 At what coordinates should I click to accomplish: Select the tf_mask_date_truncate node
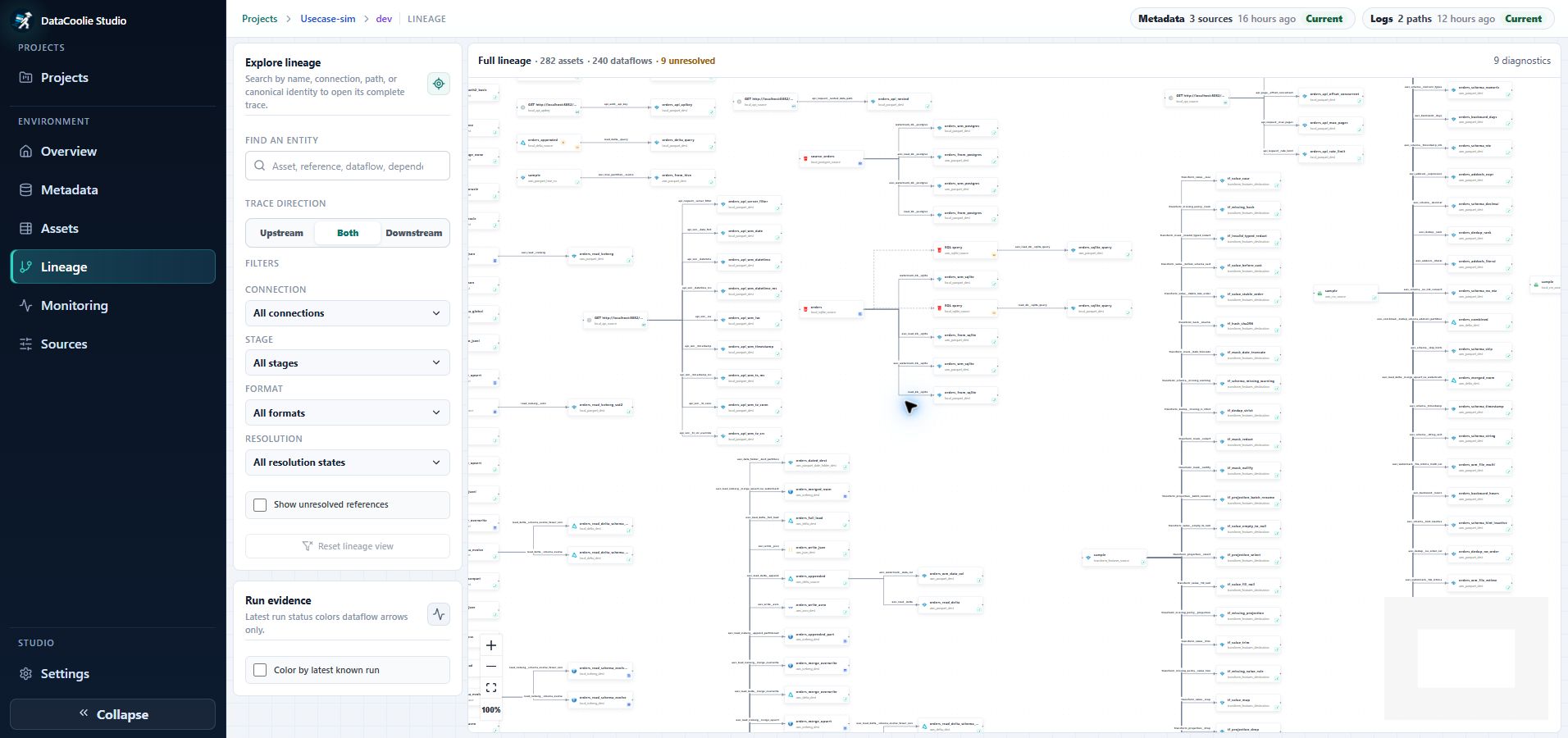tap(1249, 354)
